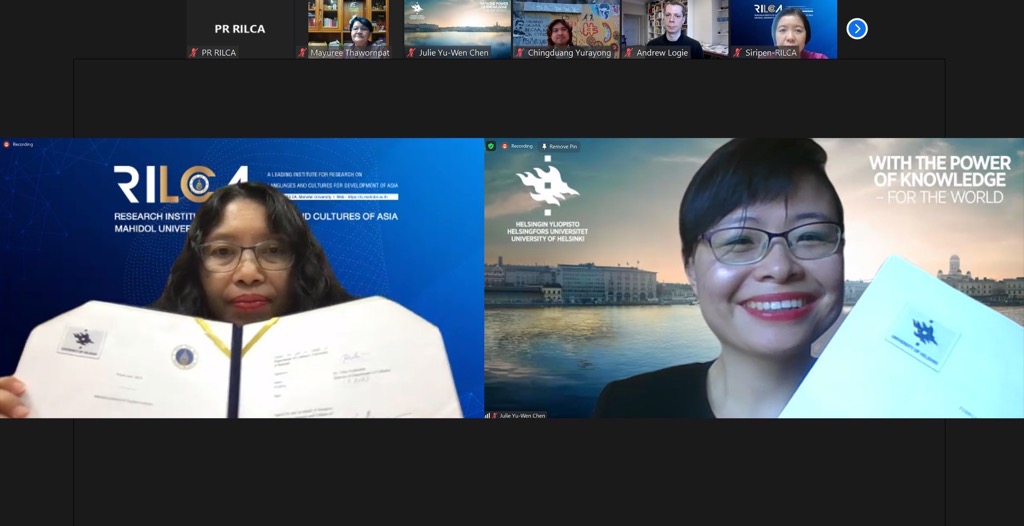This screenshot has height=526, width=1024.
Task: Click the 'Siripen-RILCA' name label
Action: click(x=771, y=53)
